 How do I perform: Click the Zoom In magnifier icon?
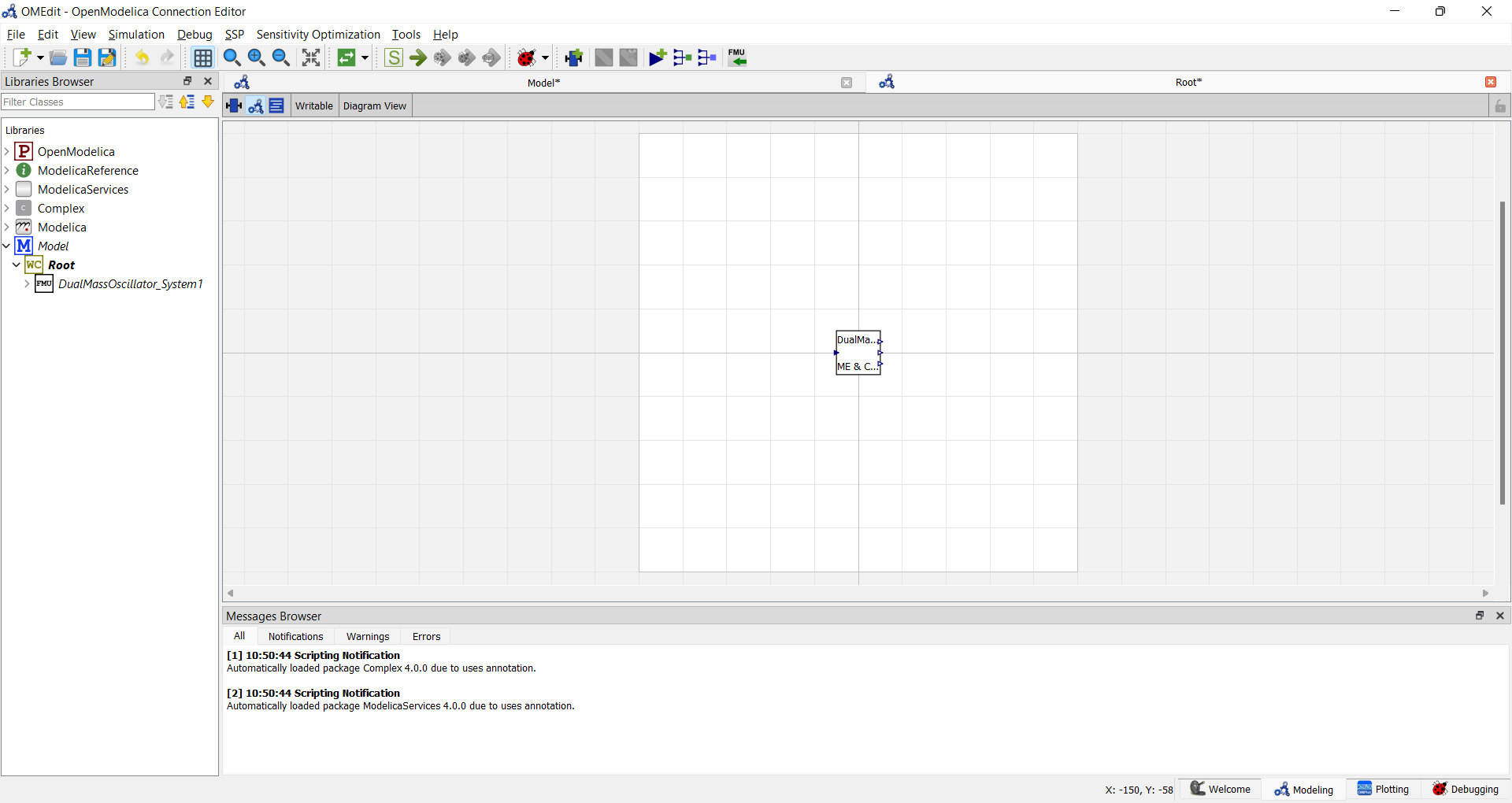(256, 57)
